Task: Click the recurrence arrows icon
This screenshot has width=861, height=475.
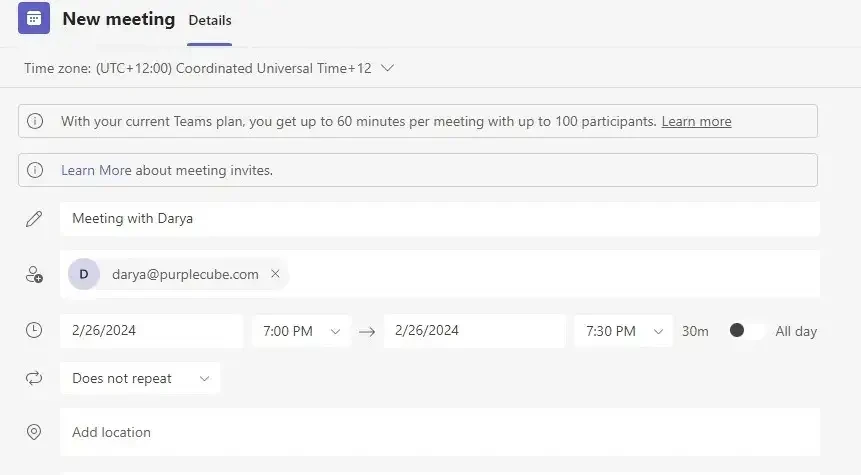Action: tap(34, 378)
